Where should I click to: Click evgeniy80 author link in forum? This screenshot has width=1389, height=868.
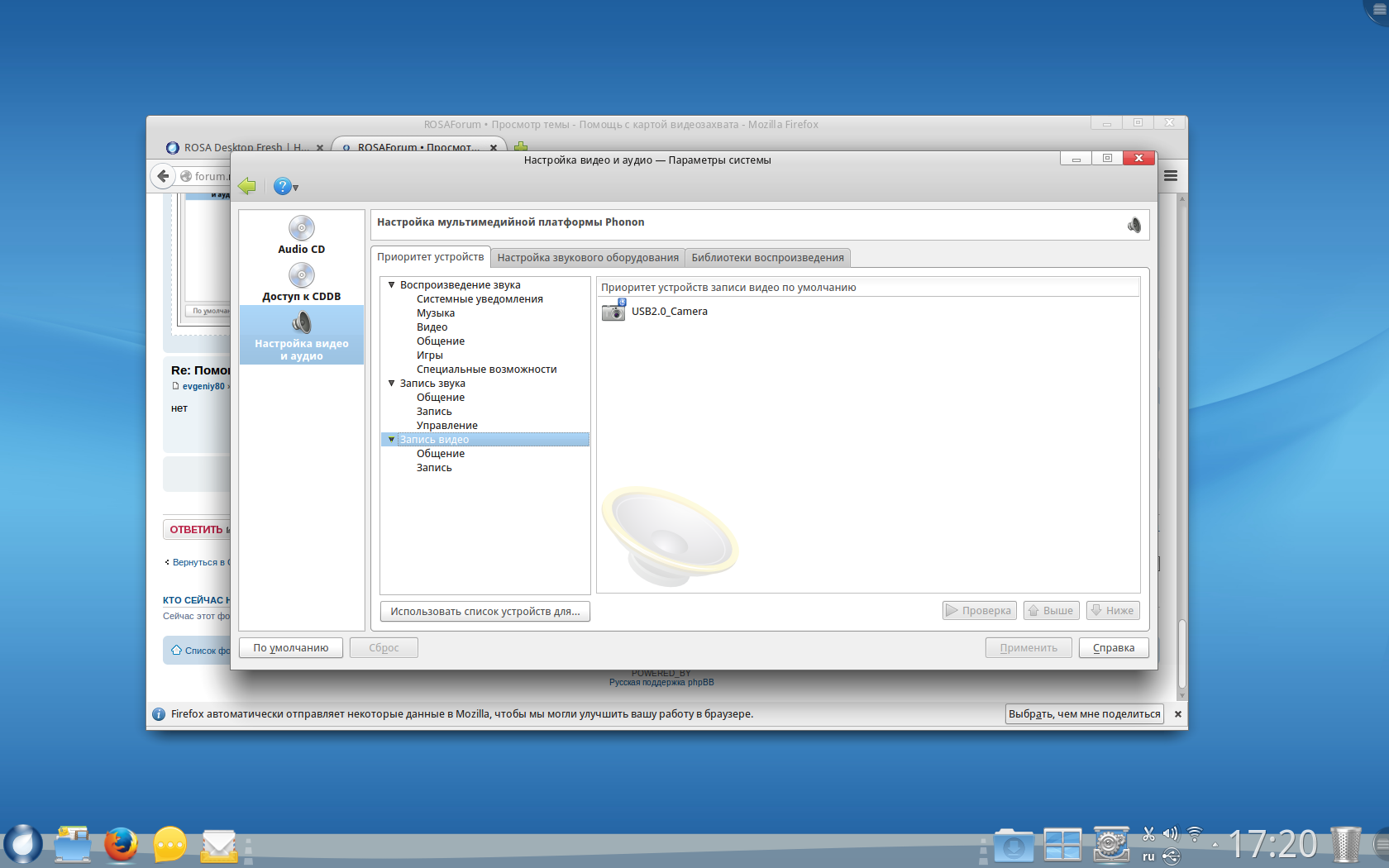tap(203, 386)
